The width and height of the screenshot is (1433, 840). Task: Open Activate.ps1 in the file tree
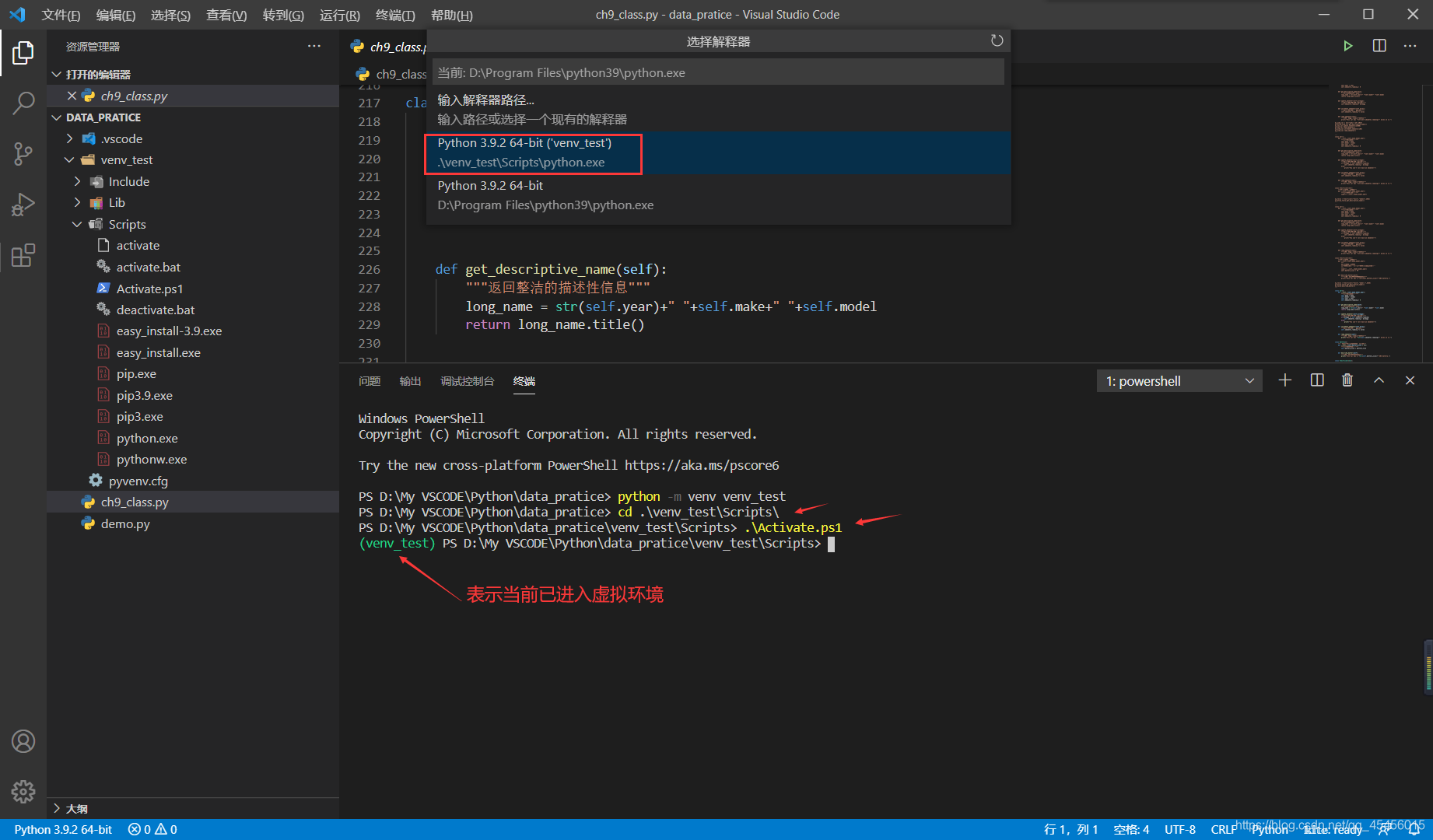click(149, 289)
